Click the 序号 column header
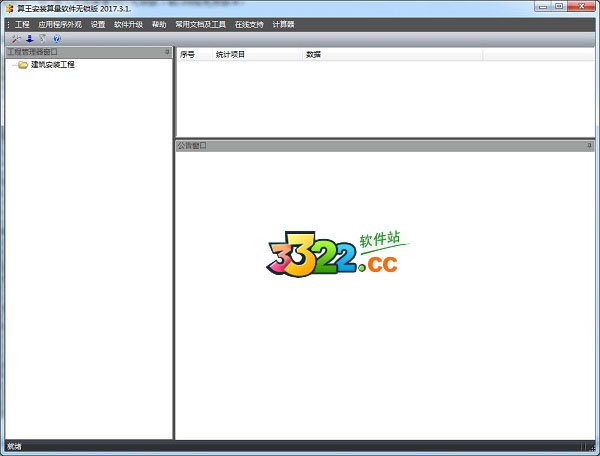 194,55
